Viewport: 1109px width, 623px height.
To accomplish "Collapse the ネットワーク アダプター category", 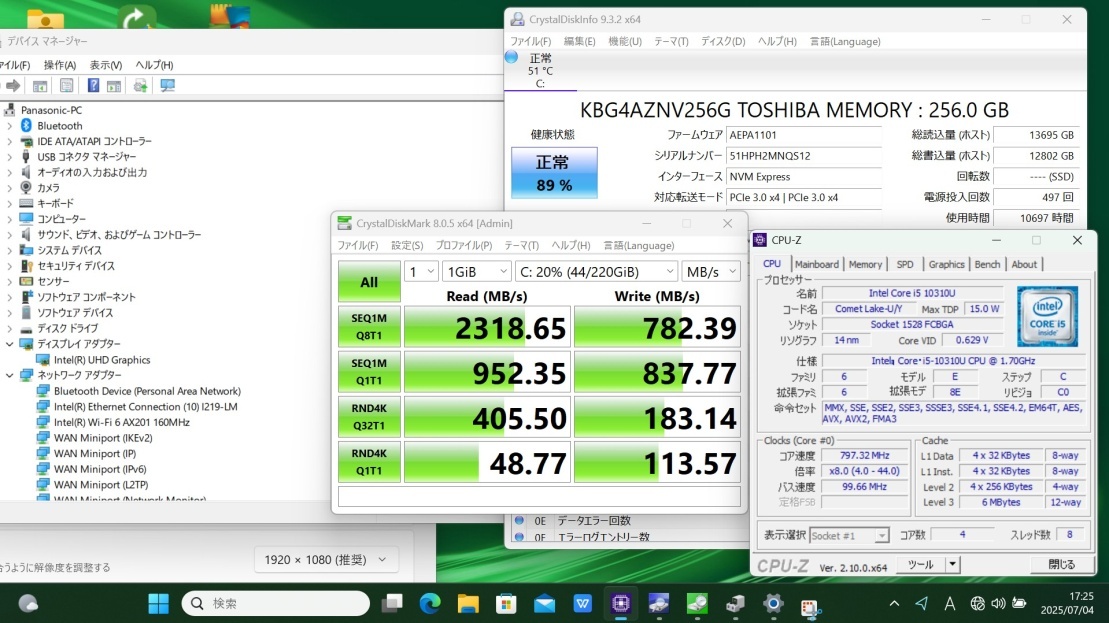I will (10, 375).
